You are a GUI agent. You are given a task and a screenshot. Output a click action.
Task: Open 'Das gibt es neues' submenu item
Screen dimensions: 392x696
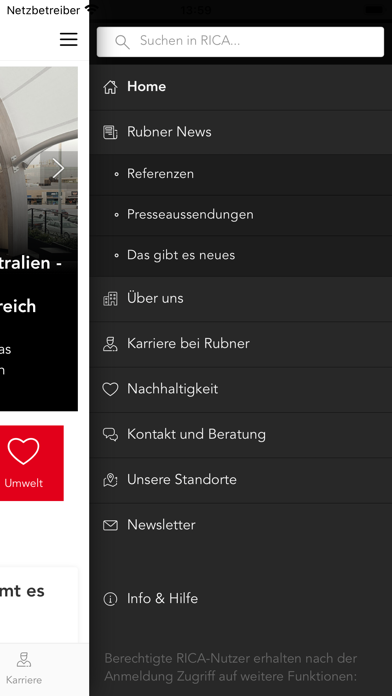pos(241,256)
